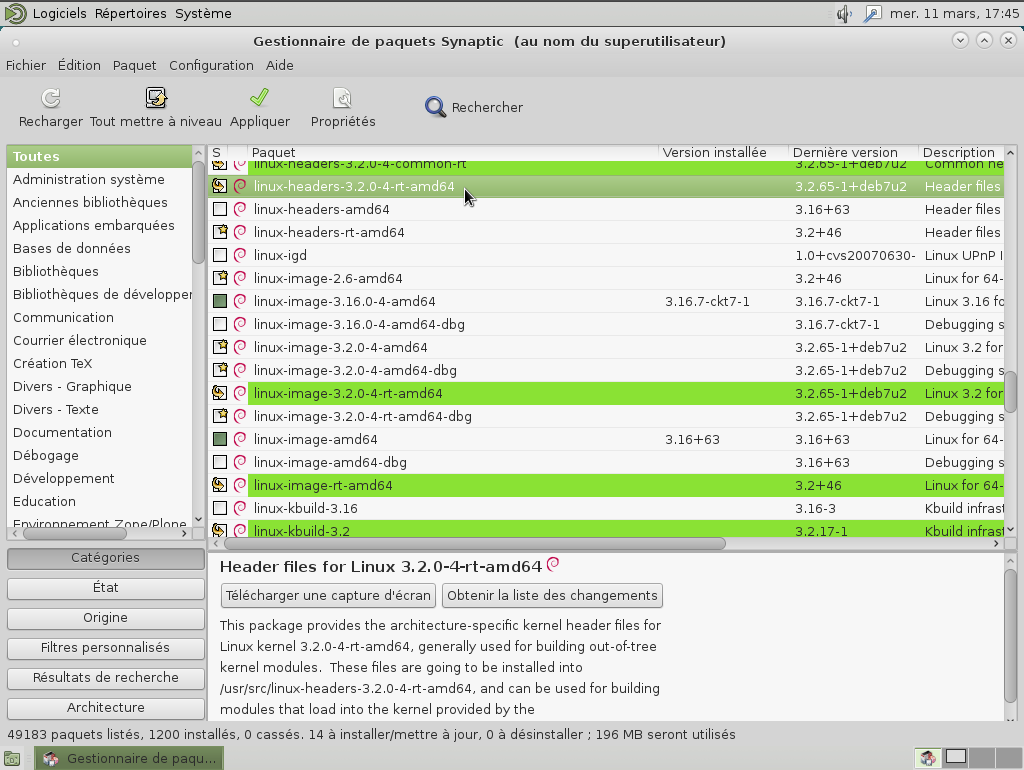This screenshot has width=1024, height=770.
Task: Toggle status box of linux-image-amd64-dbg
Action: 220,462
